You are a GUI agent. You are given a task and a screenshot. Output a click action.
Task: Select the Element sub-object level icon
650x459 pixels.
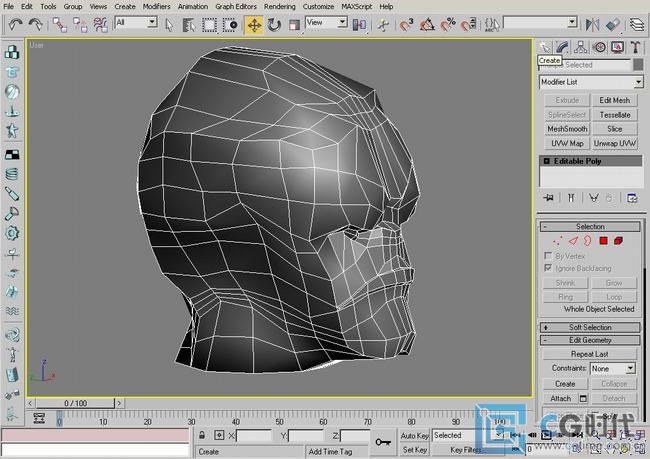(618, 240)
